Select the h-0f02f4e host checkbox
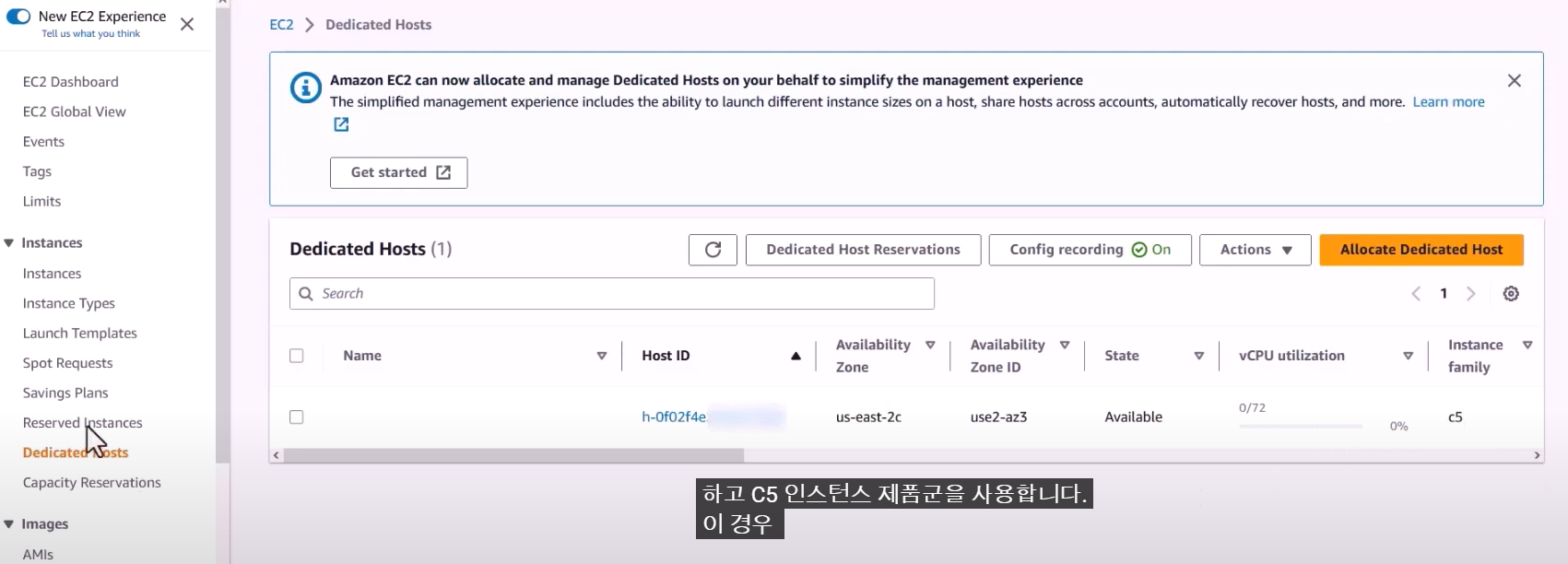This screenshot has width=1568, height=564. (297, 417)
